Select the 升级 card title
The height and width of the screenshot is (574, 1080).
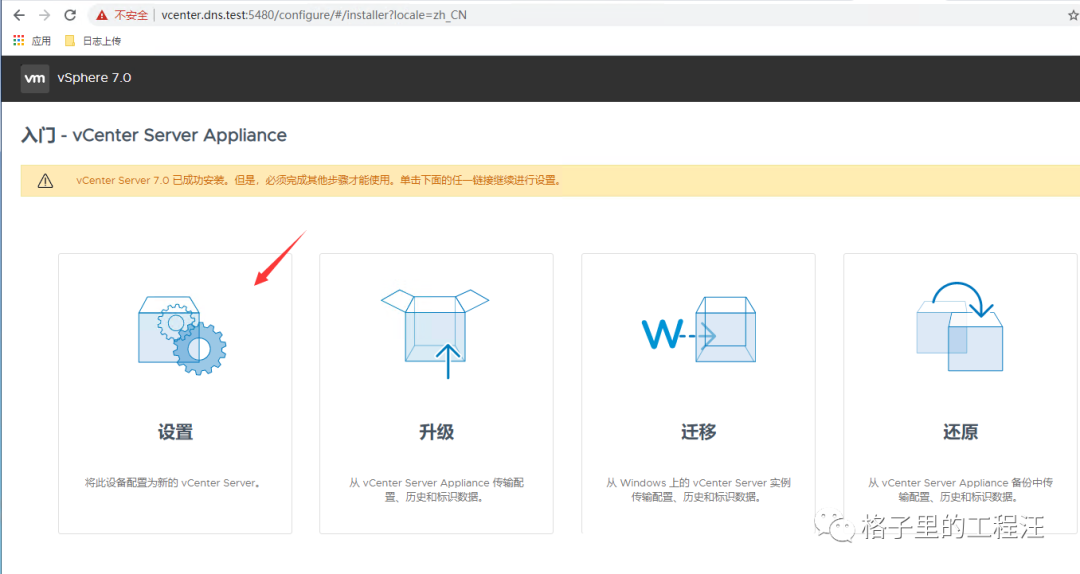pyautogui.click(x=437, y=432)
